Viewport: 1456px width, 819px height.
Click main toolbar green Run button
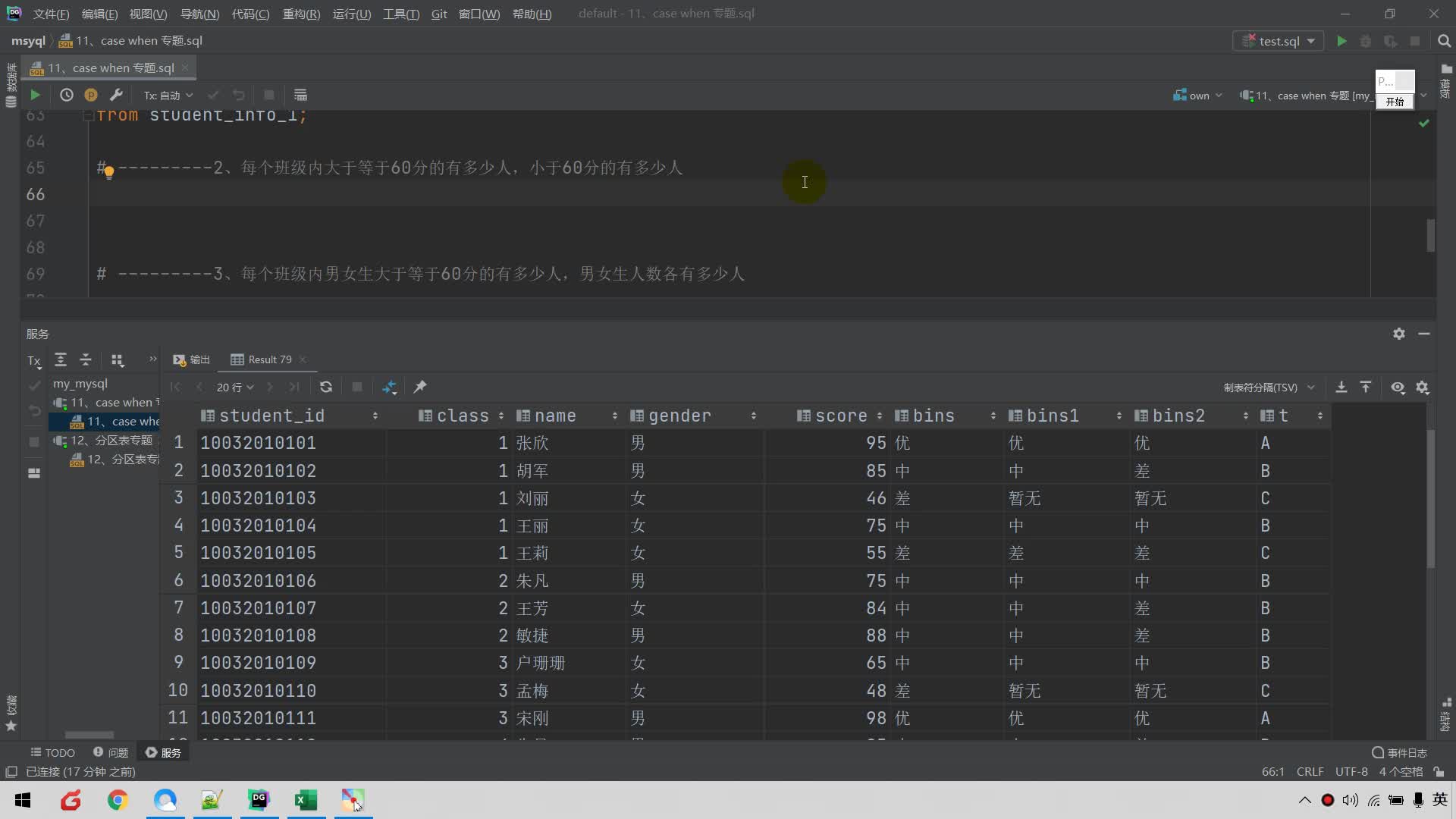pyautogui.click(x=1341, y=41)
